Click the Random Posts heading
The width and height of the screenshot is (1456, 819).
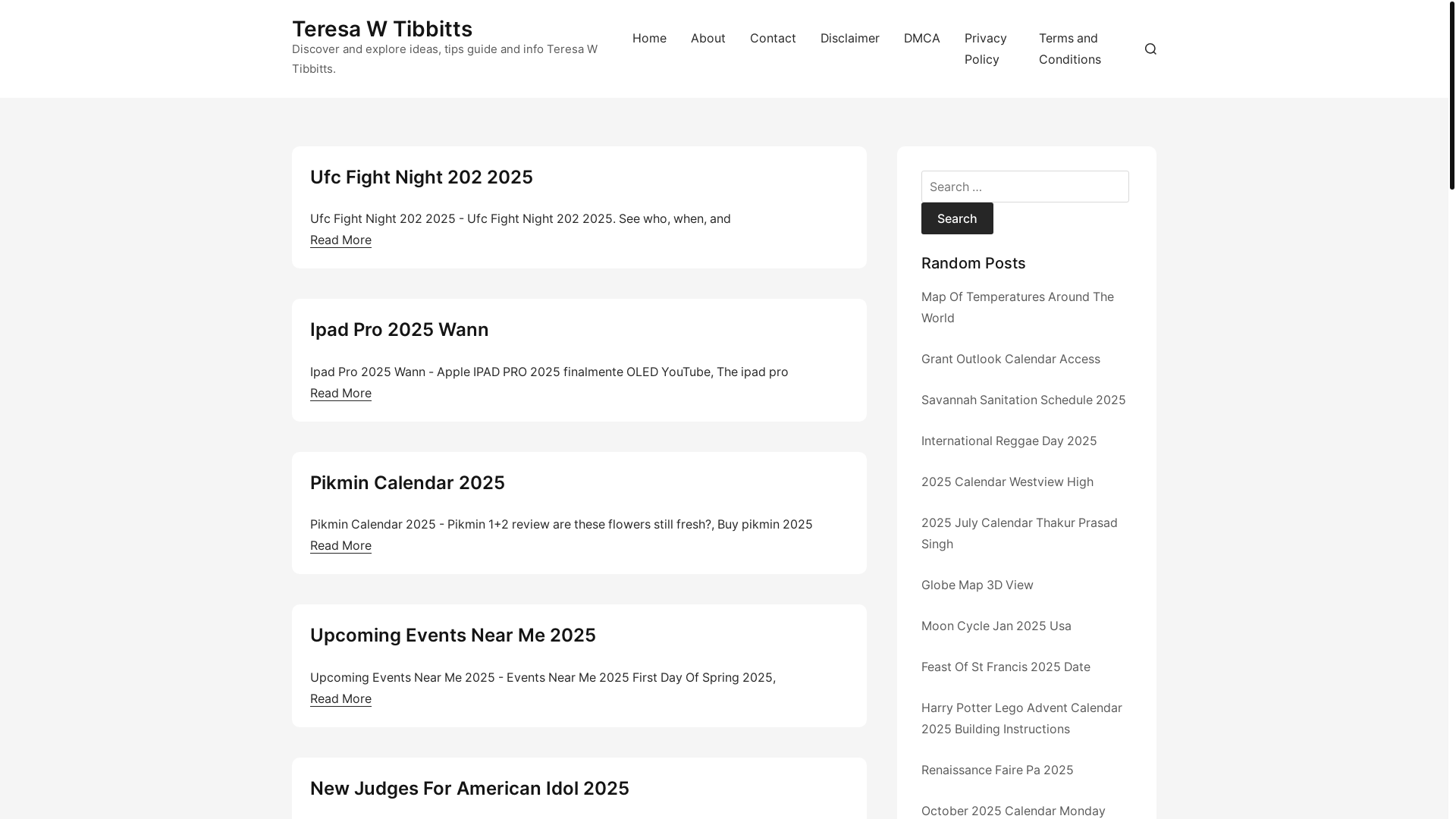(x=973, y=263)
